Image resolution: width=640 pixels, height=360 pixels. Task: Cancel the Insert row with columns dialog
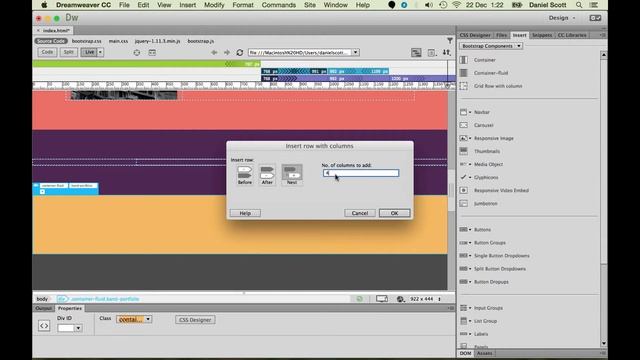pos(360,213)
